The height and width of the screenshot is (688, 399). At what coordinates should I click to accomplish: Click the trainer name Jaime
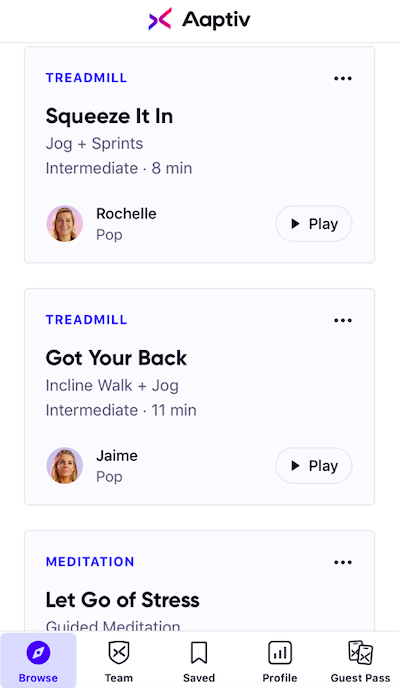[117, 455]
